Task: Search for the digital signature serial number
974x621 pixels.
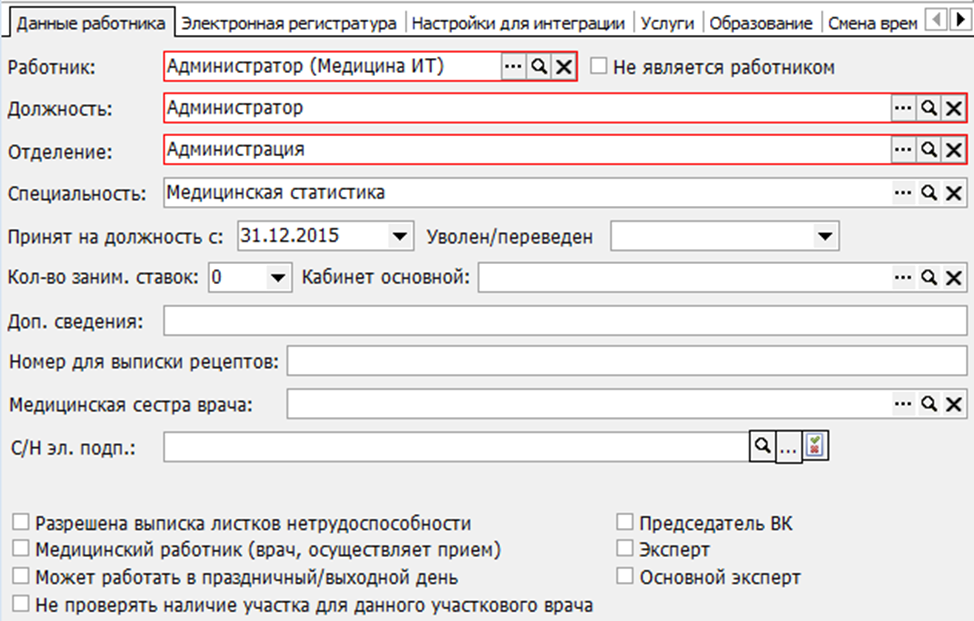Action: [x=761, y=447]
